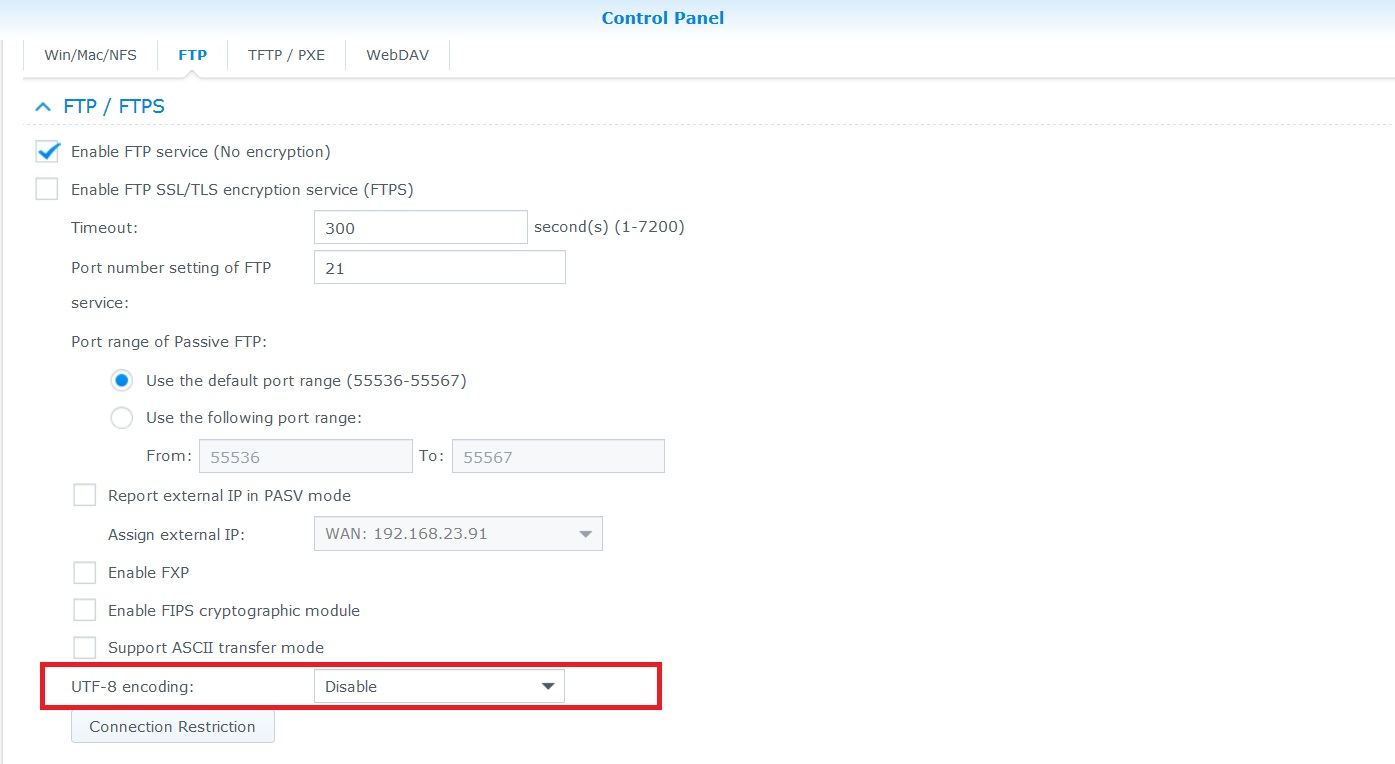Switch to the WebDAV tab
The height and width of the screenshot is (764, 1395).
[397, 55]
